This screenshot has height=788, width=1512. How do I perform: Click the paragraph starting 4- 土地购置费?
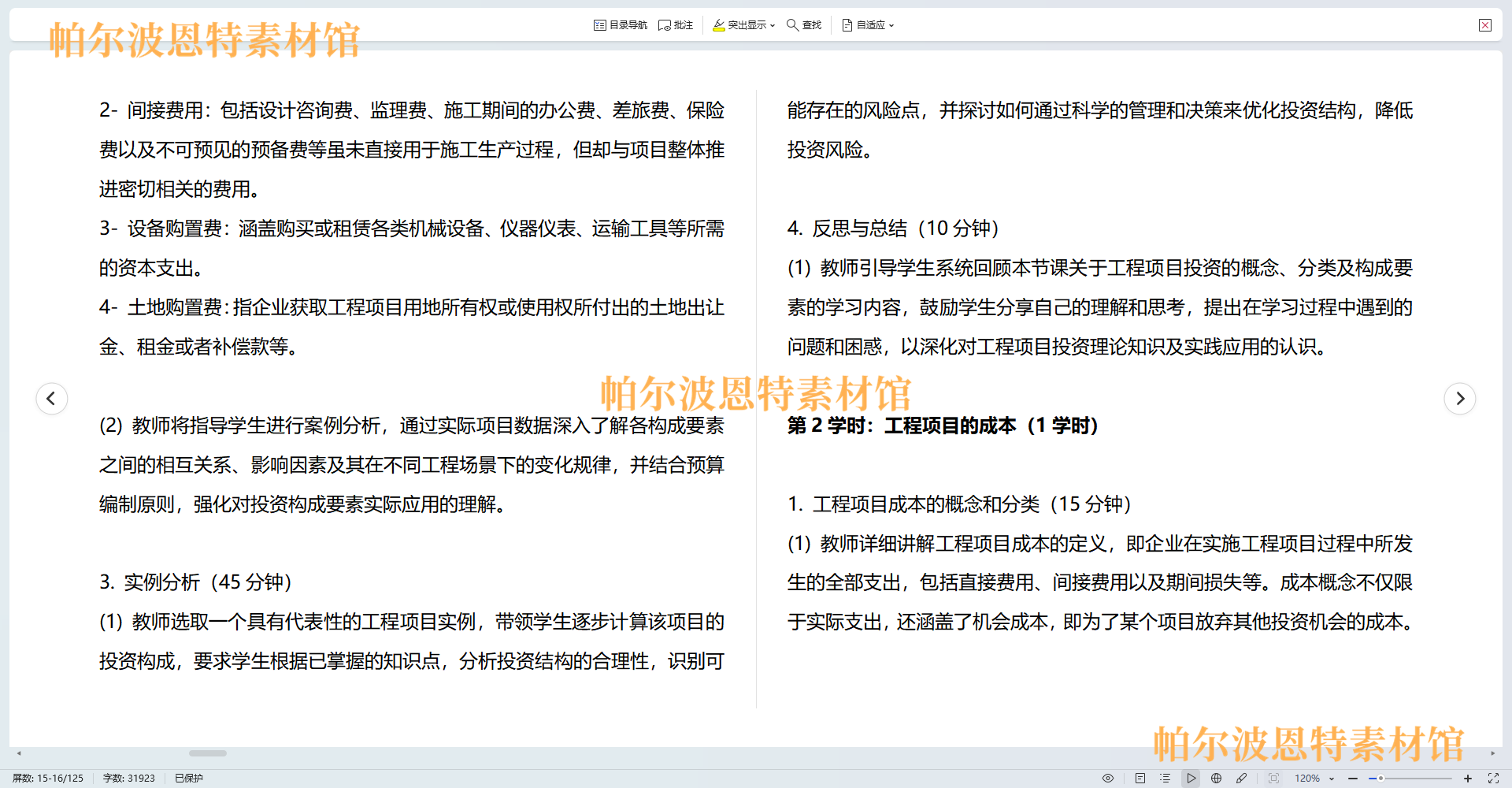412,327
